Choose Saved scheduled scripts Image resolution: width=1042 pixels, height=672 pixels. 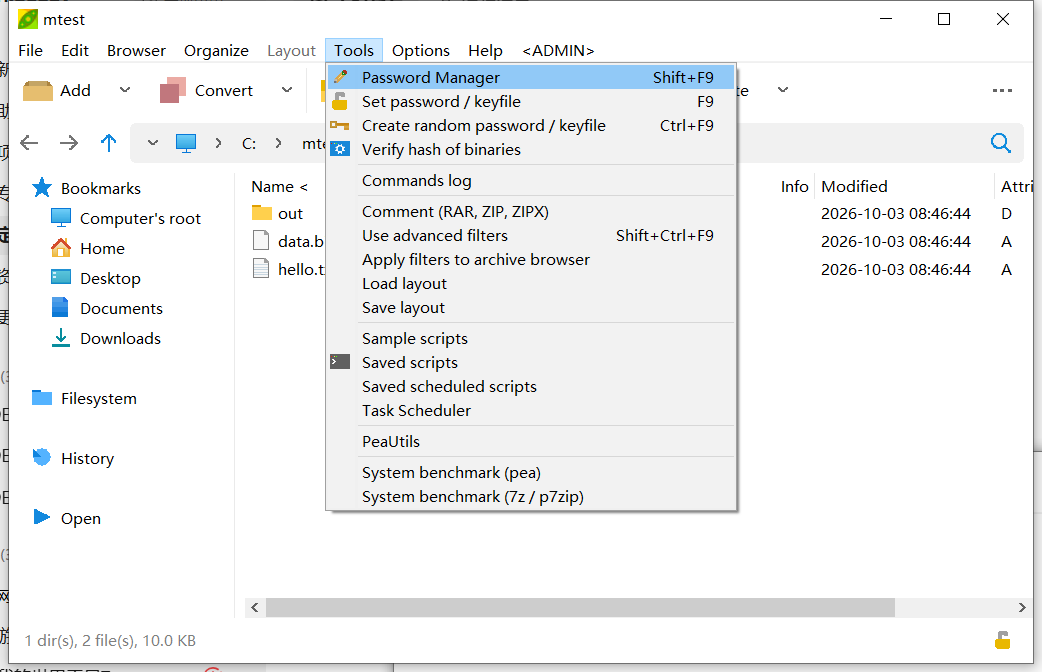coord(531,386)
